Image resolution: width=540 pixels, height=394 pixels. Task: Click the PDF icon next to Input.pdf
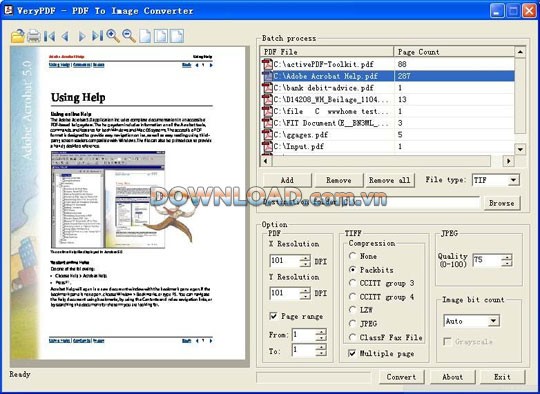coord(267,146)
